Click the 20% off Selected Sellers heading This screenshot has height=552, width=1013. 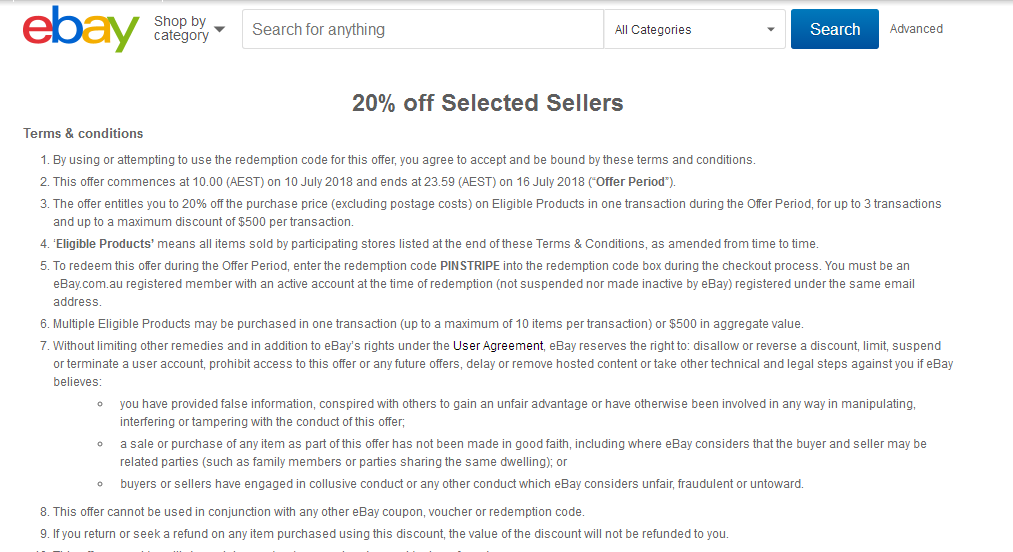488,103
